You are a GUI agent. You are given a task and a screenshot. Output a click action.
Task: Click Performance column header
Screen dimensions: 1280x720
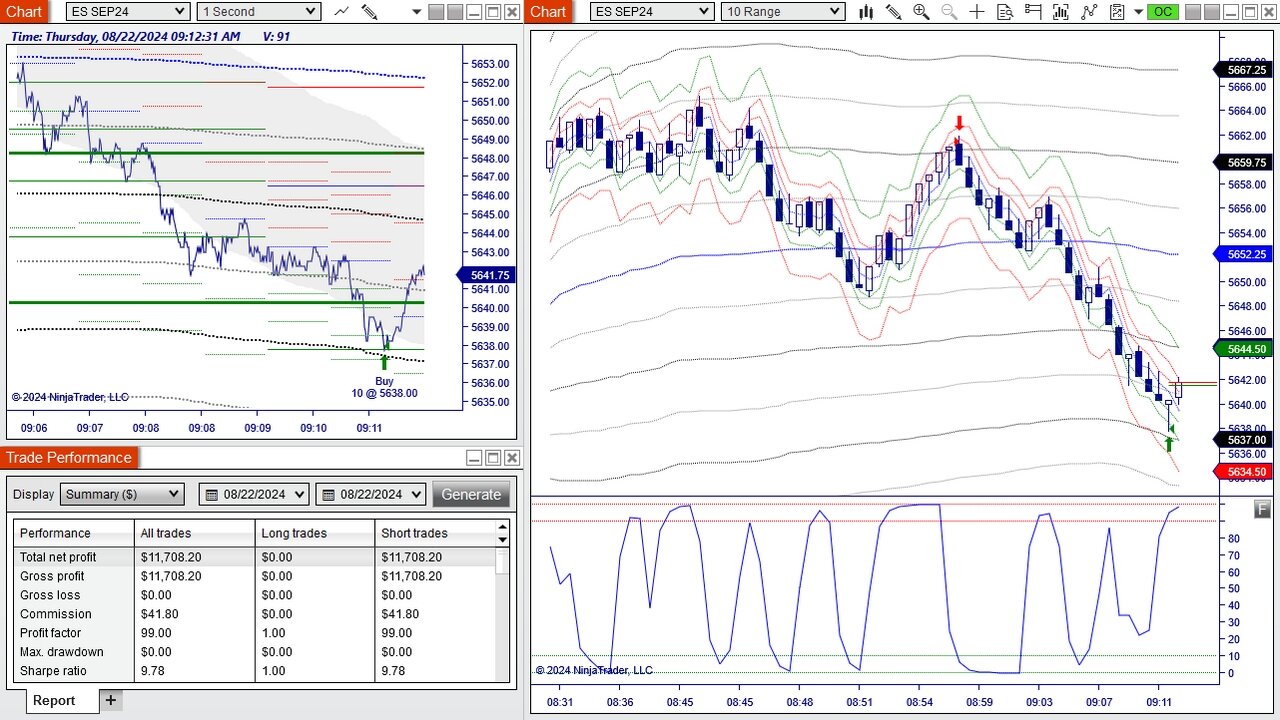click(74, 533)
